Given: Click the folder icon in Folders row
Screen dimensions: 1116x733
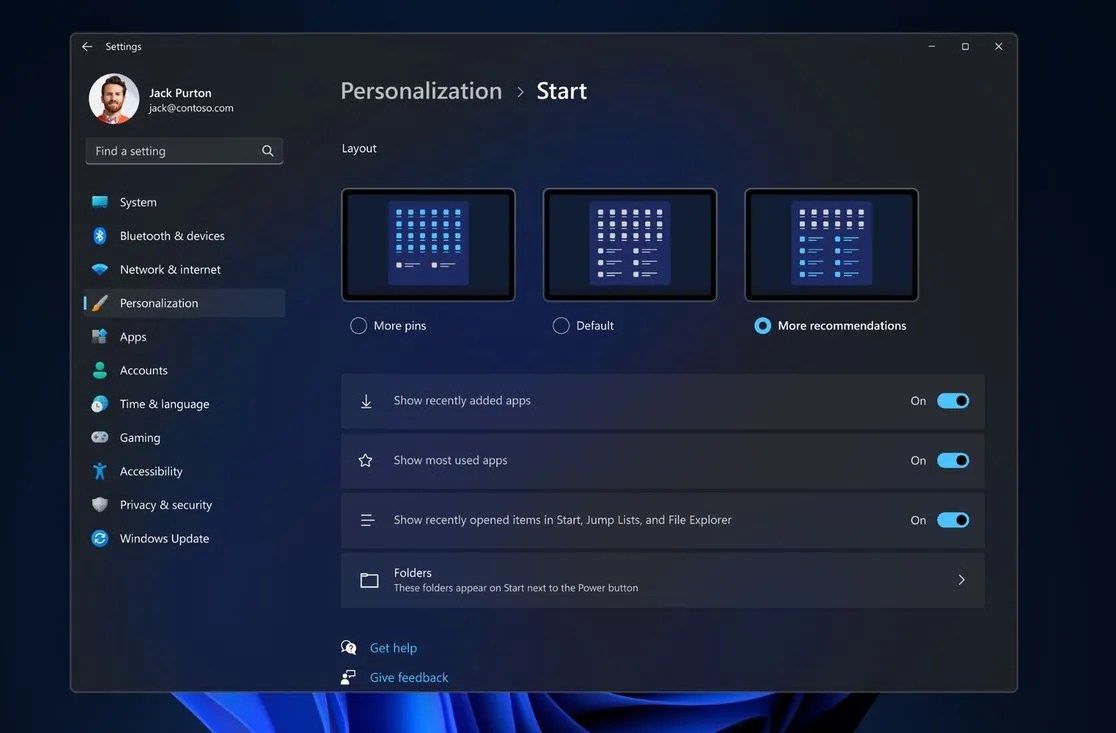Looking at the screenshot, I should coord(369,580).
